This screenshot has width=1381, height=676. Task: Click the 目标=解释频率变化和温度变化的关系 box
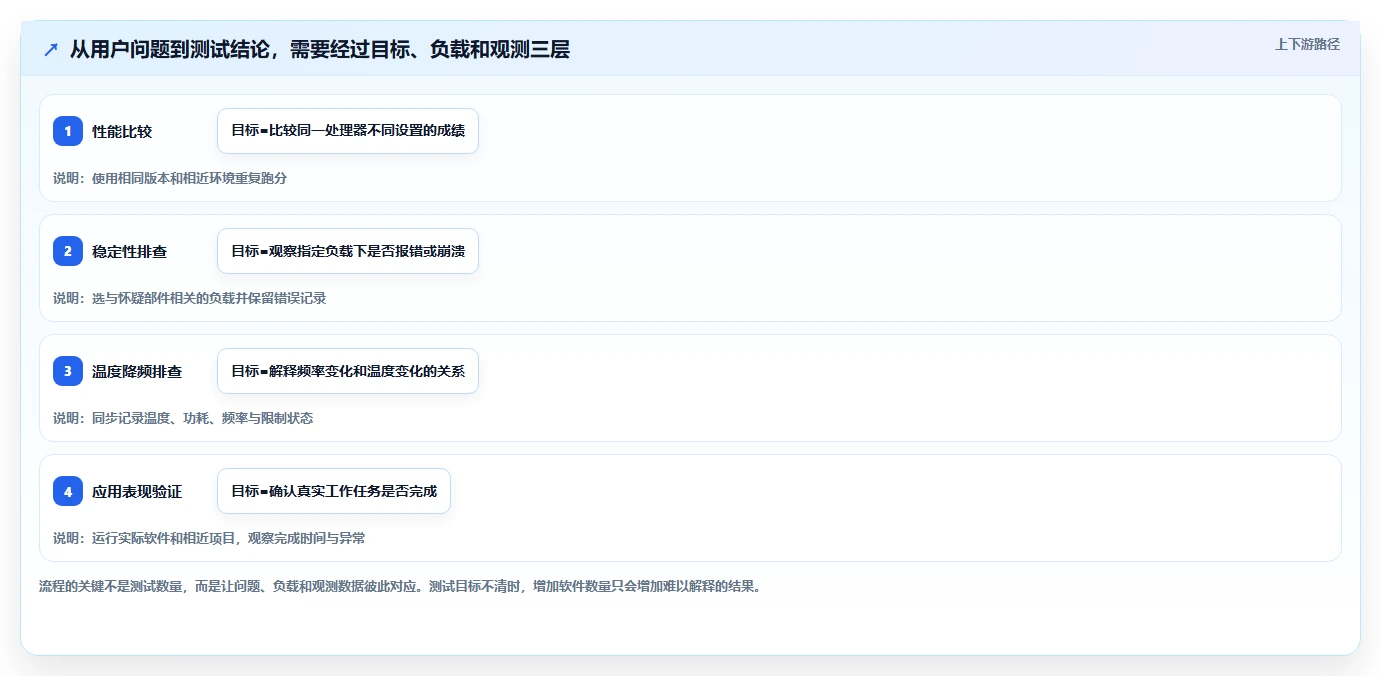pyautogui.click(x=348, y=371)
